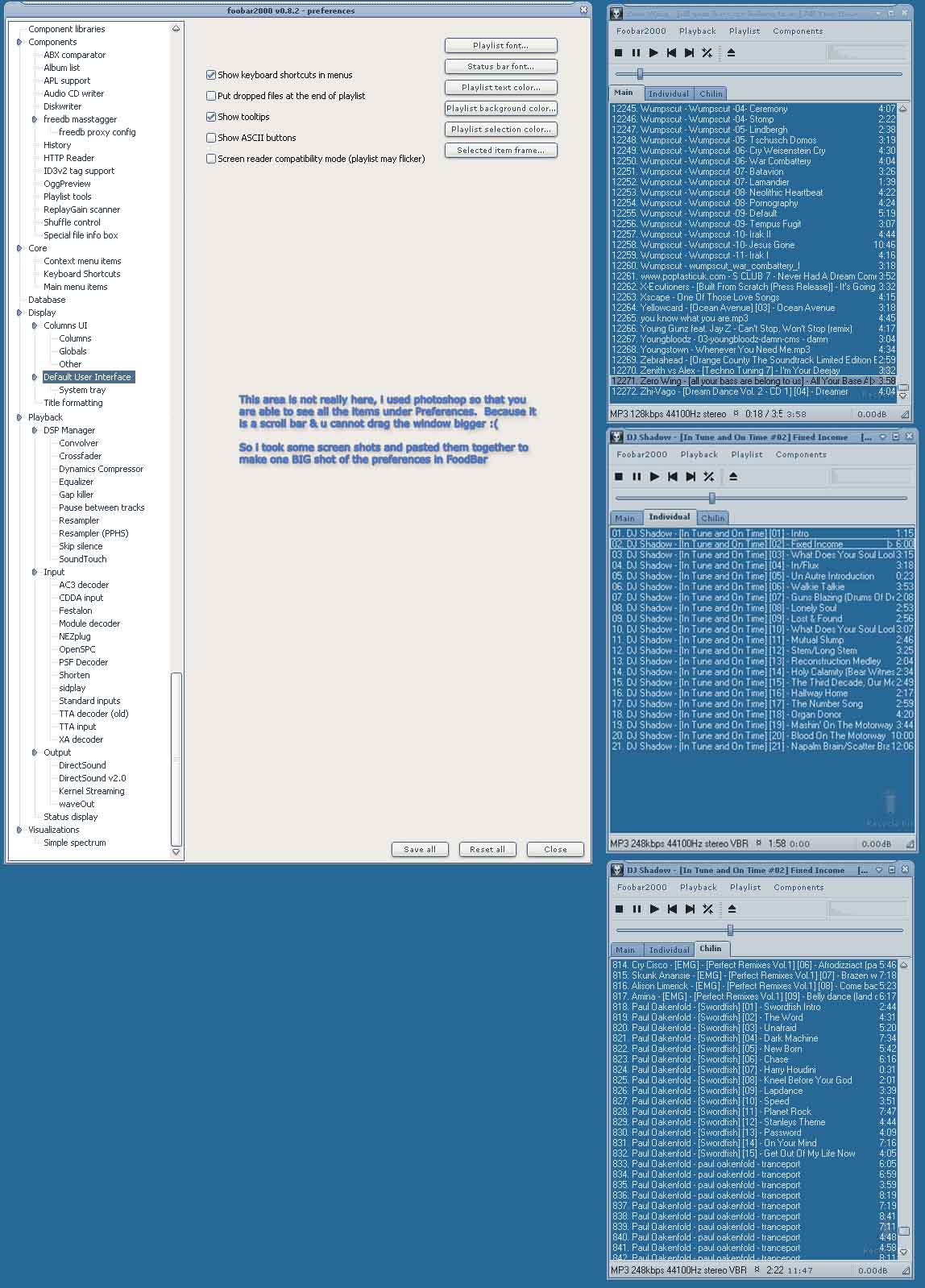This screenshot has height=1288, width=925.
Task: Click seek slider handle in Chilin-tab player
Action: pyautogui.click(x=730, y=930)
